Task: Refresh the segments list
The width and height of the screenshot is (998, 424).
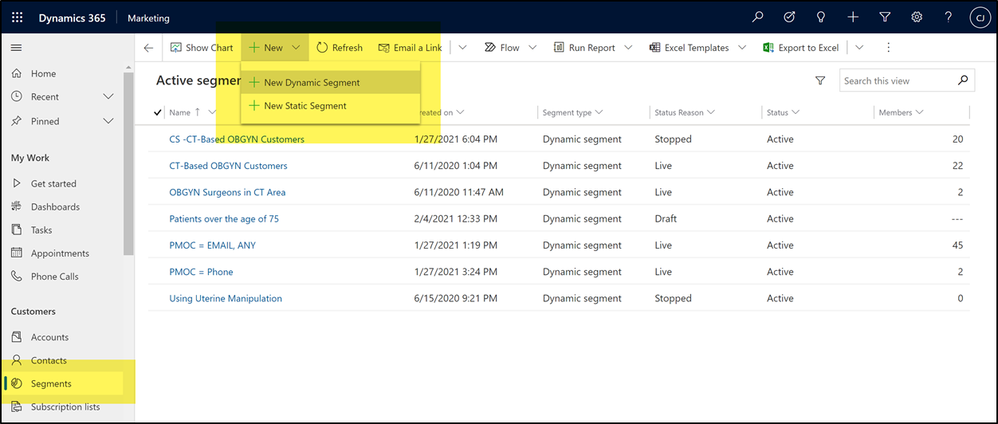Action: (340, 48)
